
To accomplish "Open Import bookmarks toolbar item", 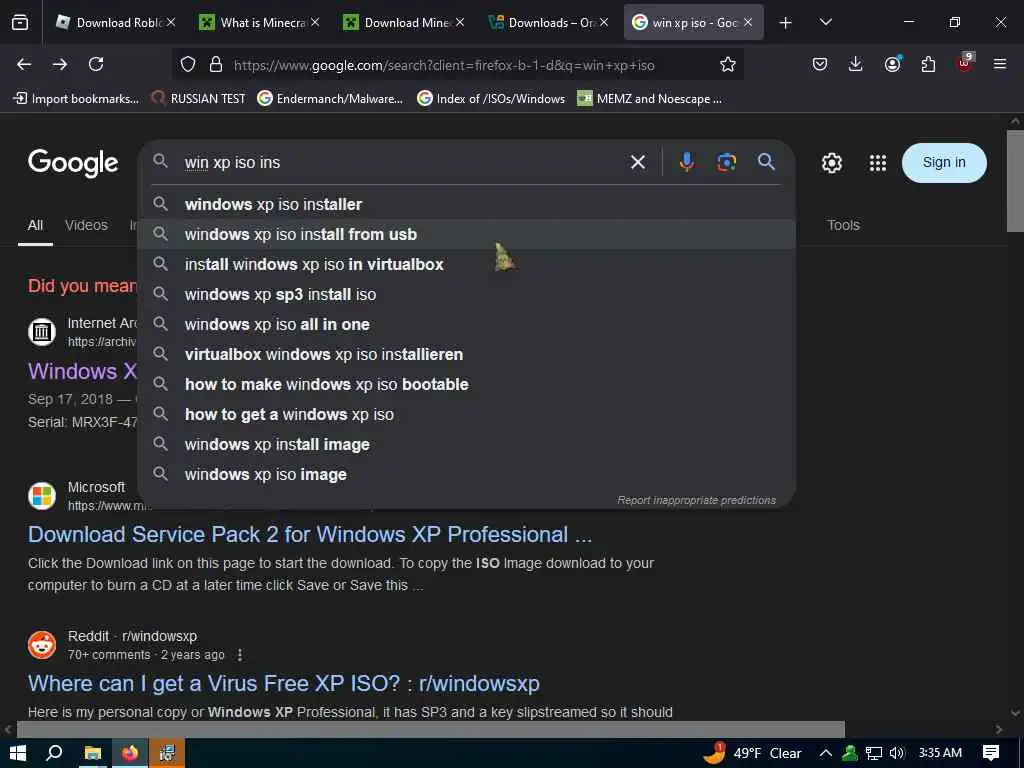I will (77, 99).
